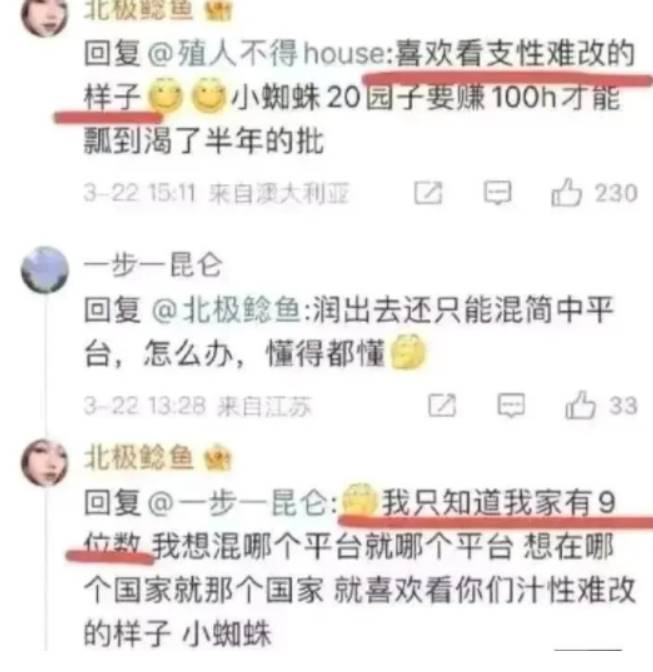The width and height of the screenshot is (653, 672).
Task: Like the comment with 33 likes
Action: (x=580, y=405)
